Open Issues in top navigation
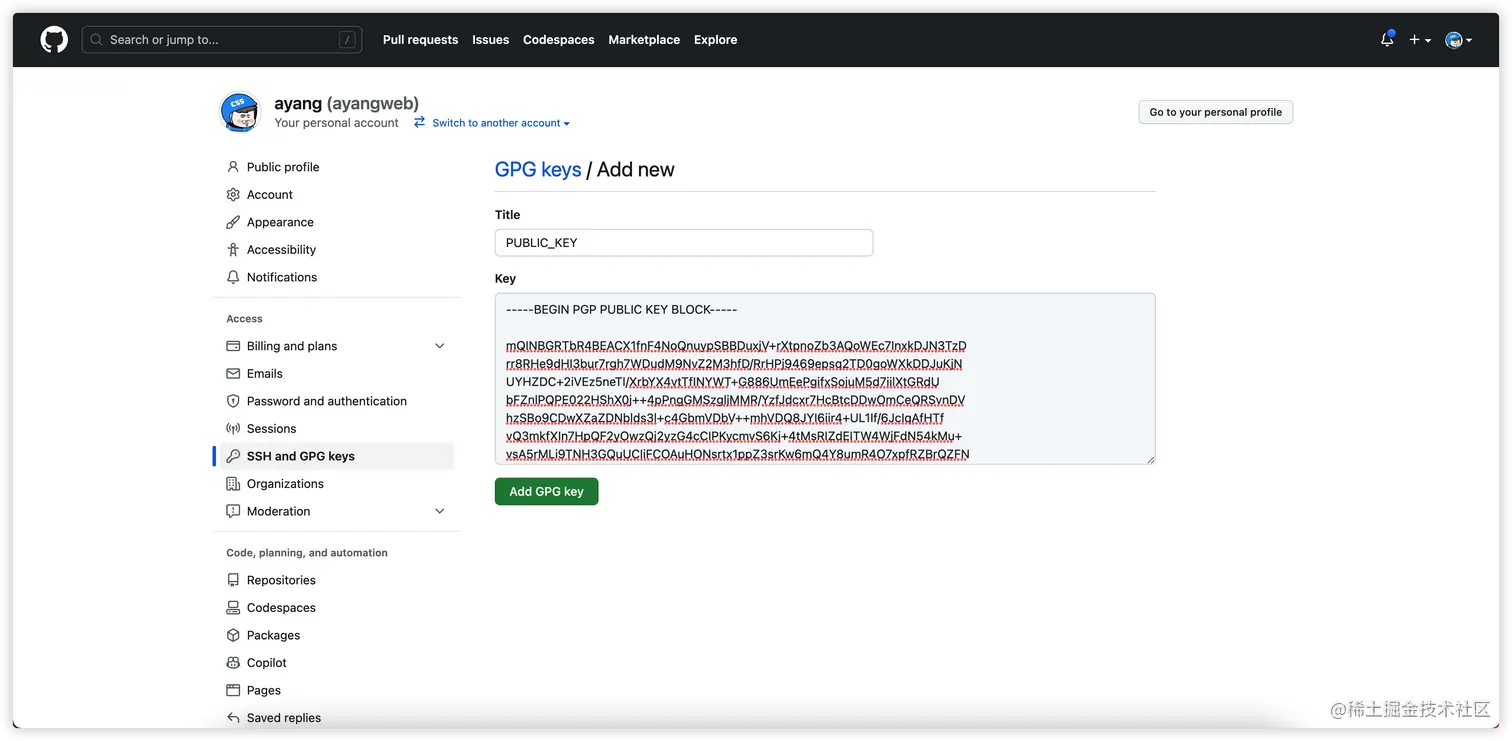Image resolution: width=1512 pixels, height=741 pixels. pos(490,40)
